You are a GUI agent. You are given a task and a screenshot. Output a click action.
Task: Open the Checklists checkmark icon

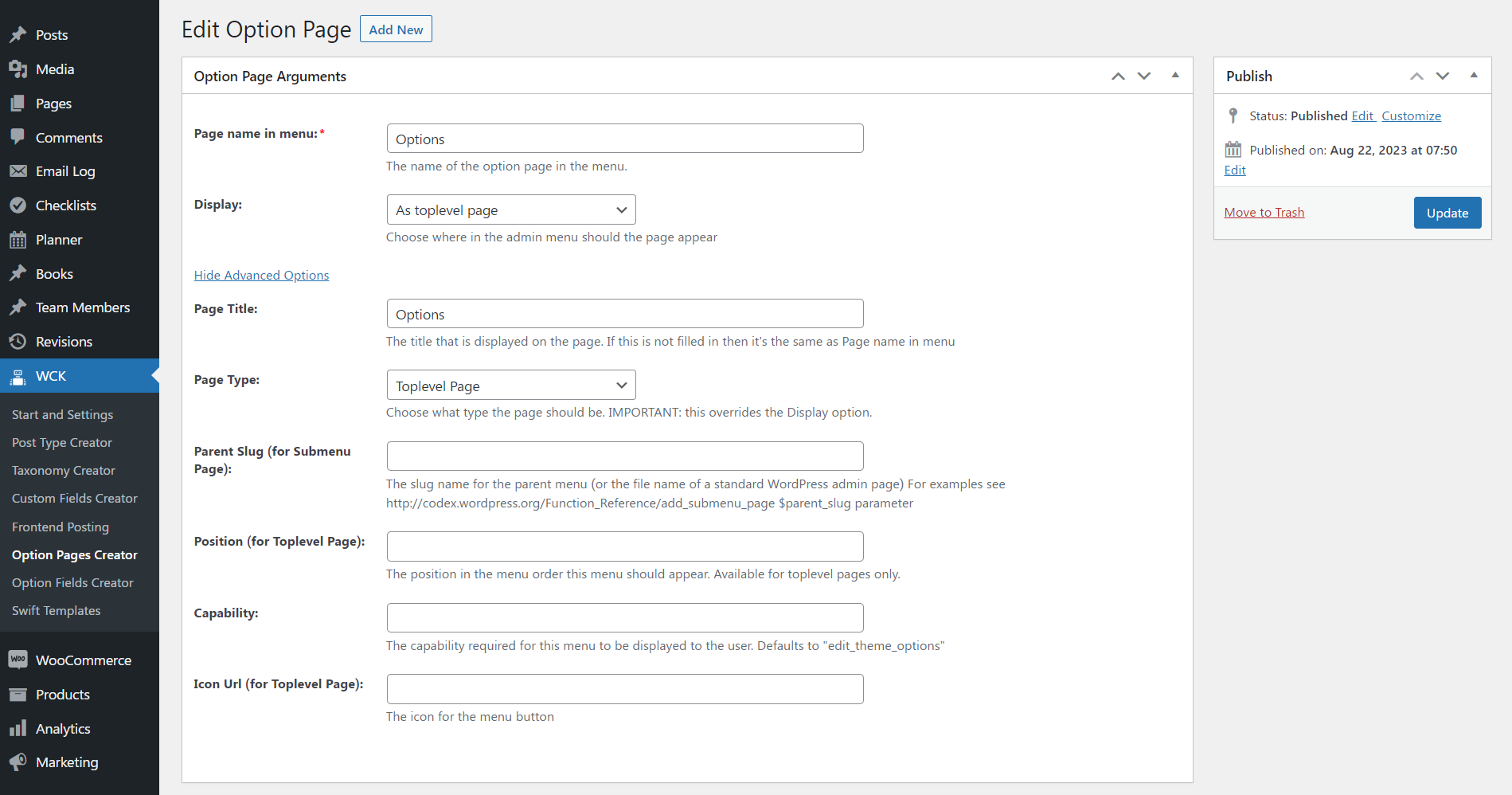(x=18, y=205)
